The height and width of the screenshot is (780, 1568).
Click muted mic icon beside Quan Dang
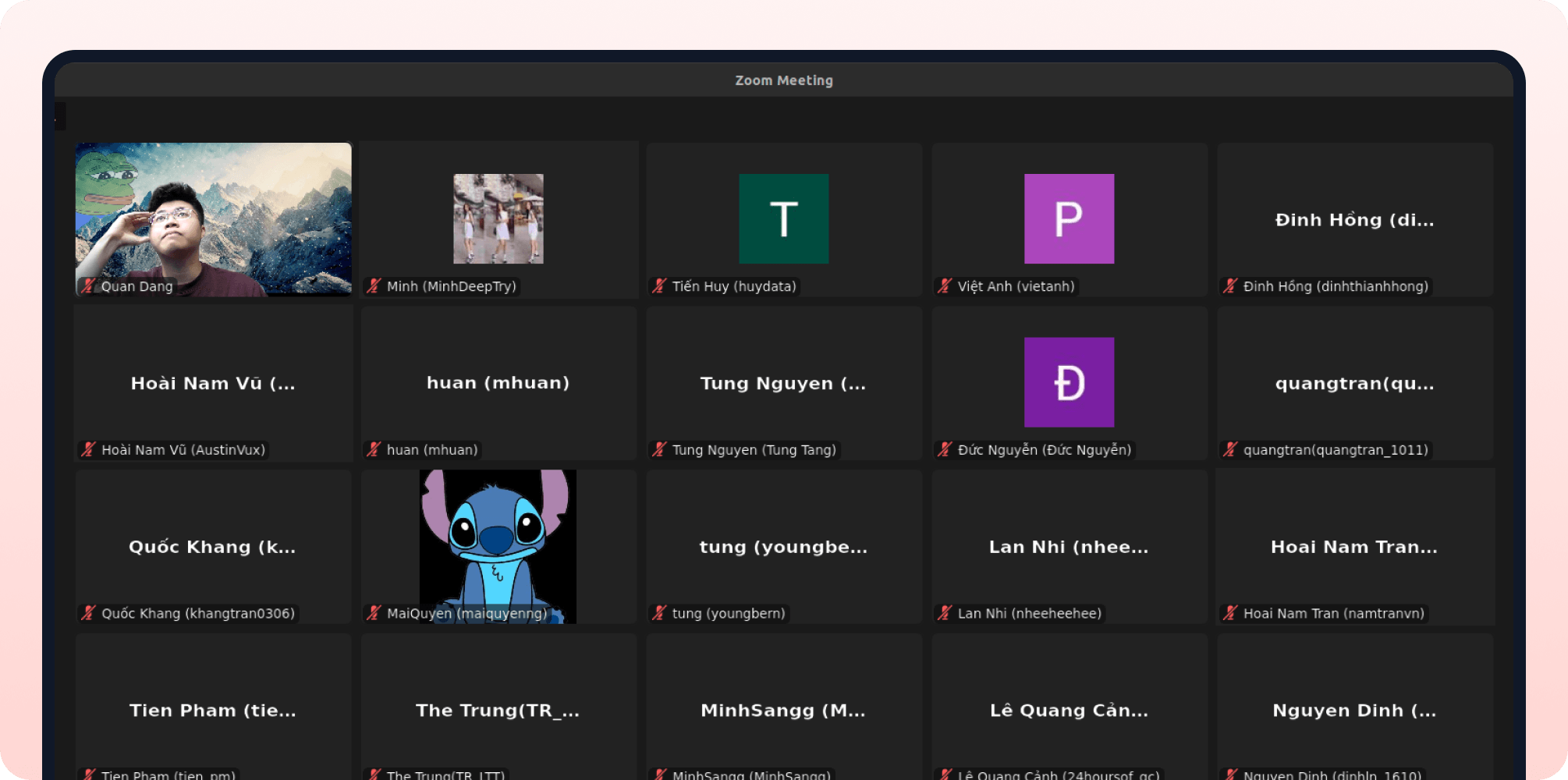[88, 286]
